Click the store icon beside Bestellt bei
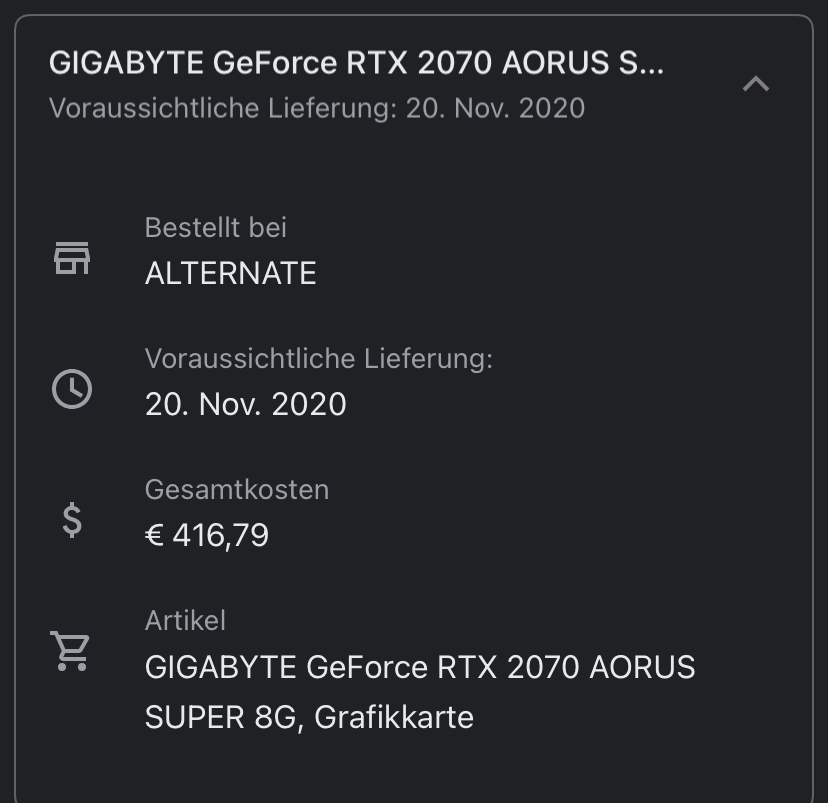The image size is (828, 803). 71,258
